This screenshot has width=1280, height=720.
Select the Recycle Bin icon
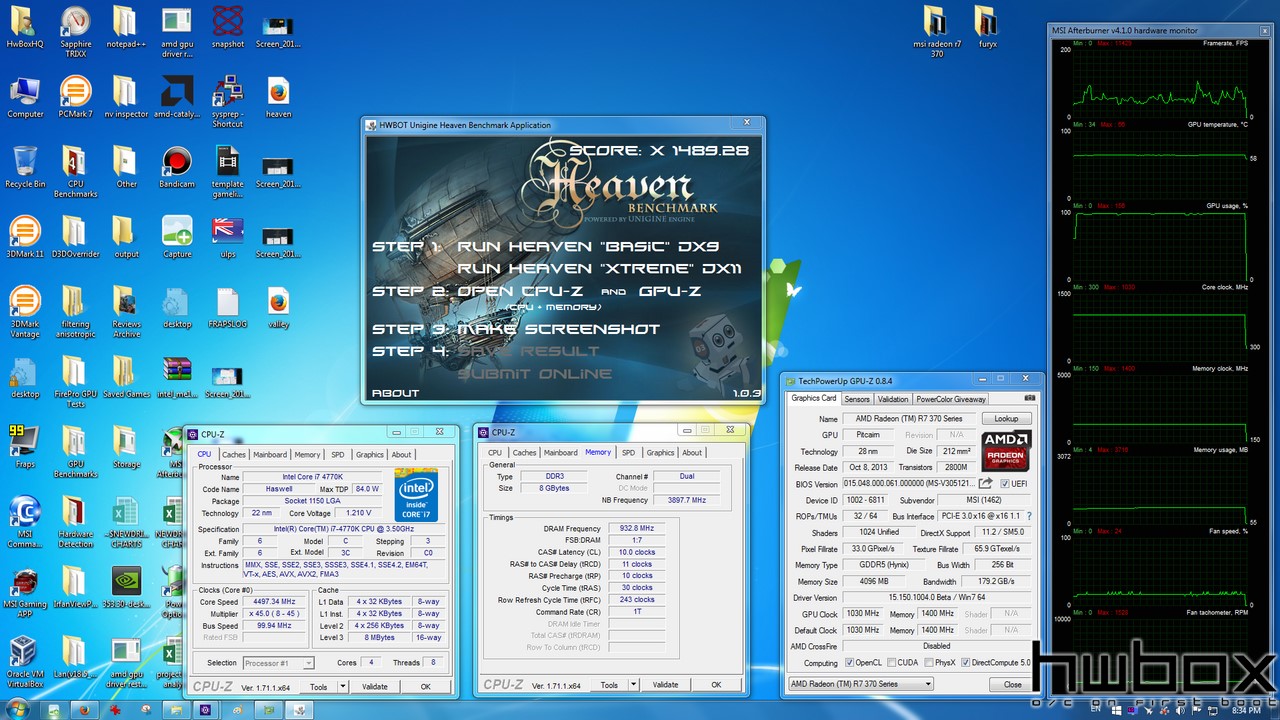pos(25,167)
